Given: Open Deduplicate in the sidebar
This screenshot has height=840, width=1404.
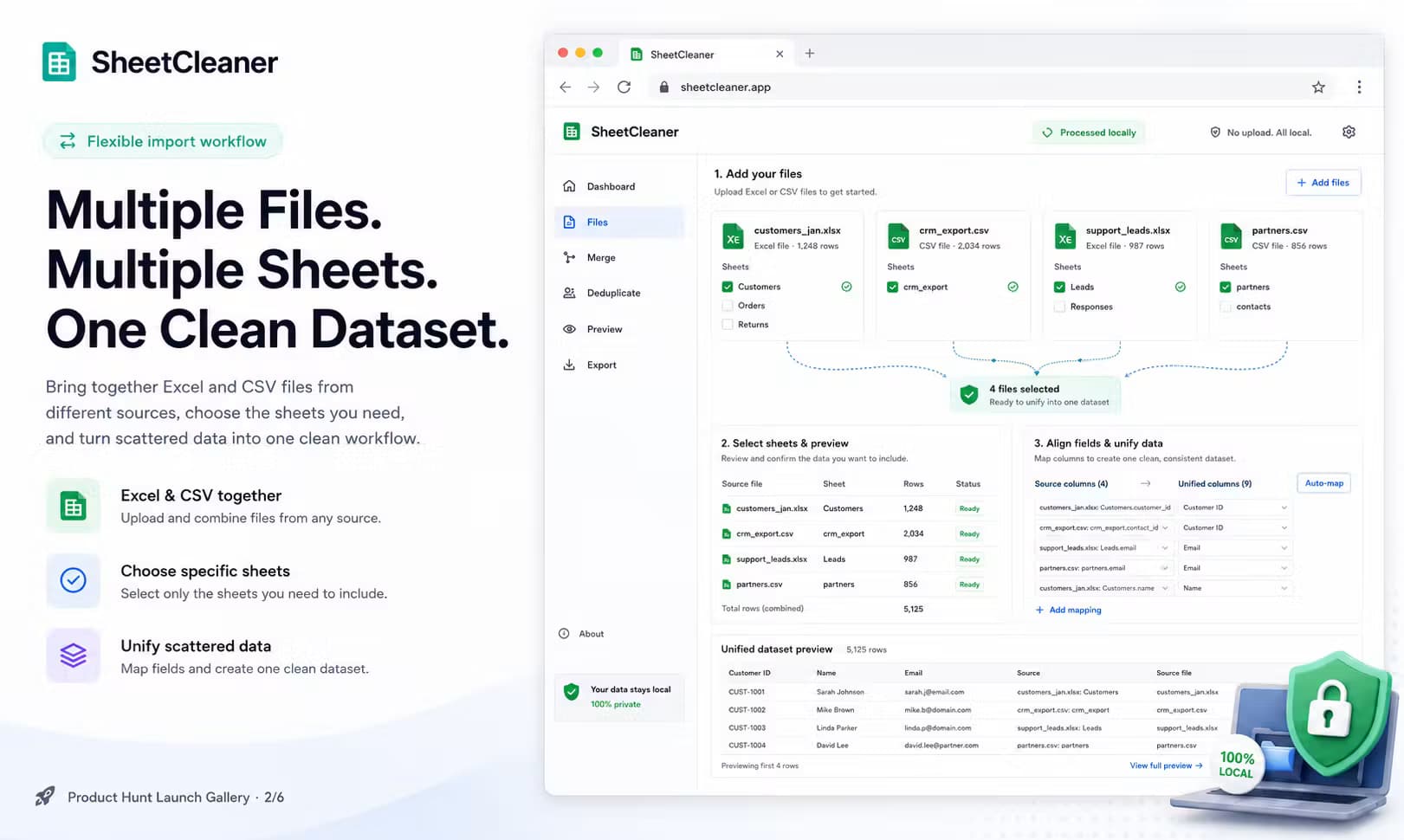Looking at the screenshot, I should [x=618, y=293].
